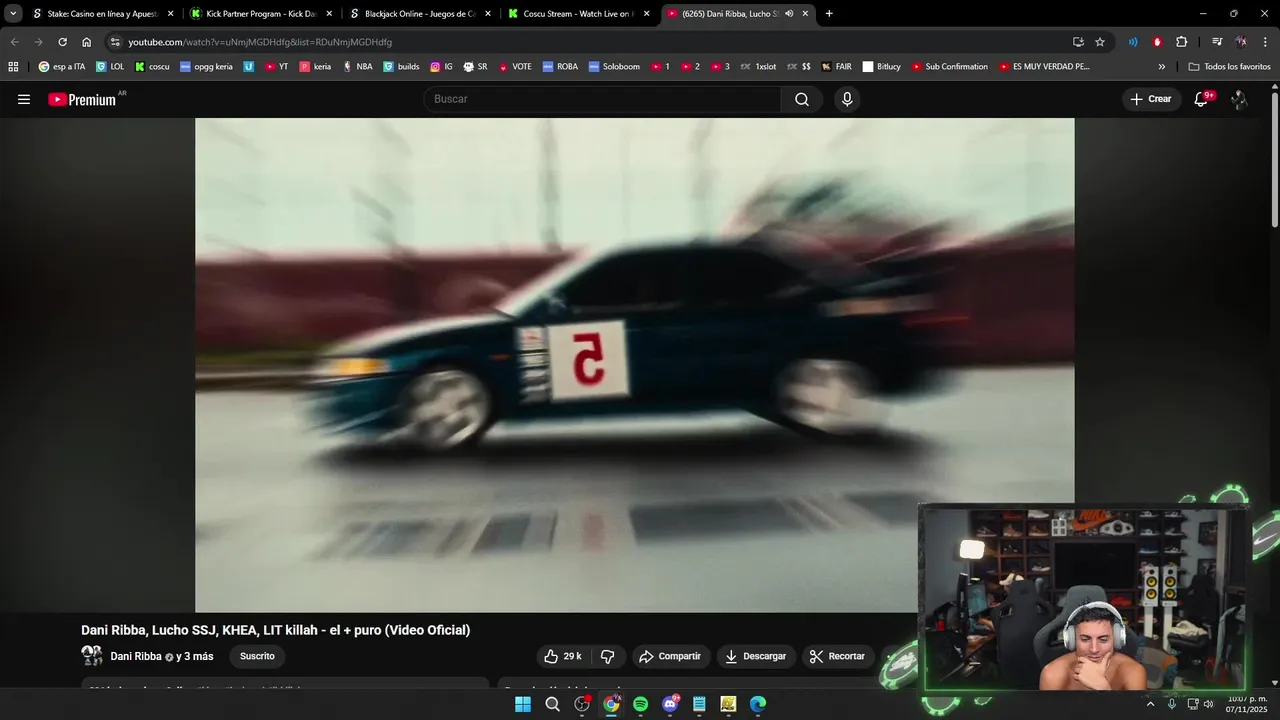Show hidden system tray icons
Image resolution: width=1280 pixels, height=720 pixels.
coord(1150,704)
